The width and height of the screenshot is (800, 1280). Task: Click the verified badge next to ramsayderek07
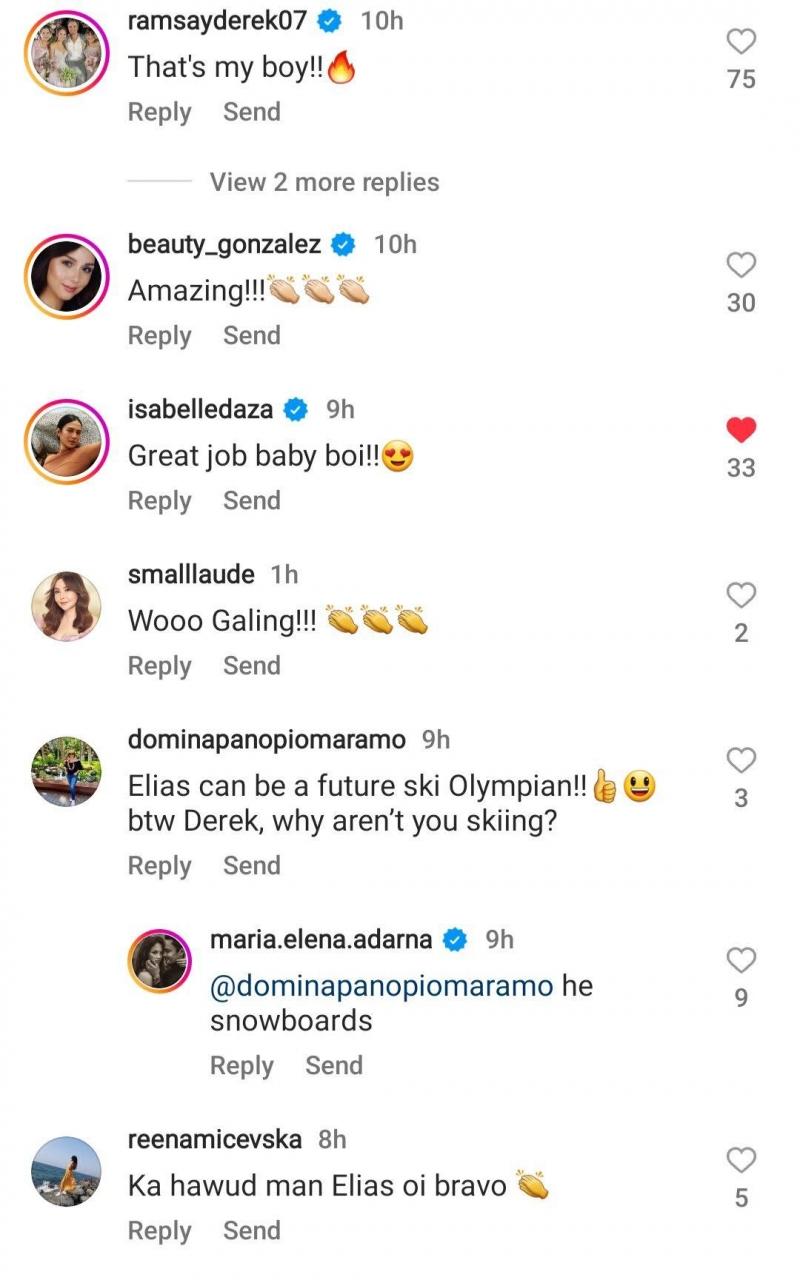327,20
